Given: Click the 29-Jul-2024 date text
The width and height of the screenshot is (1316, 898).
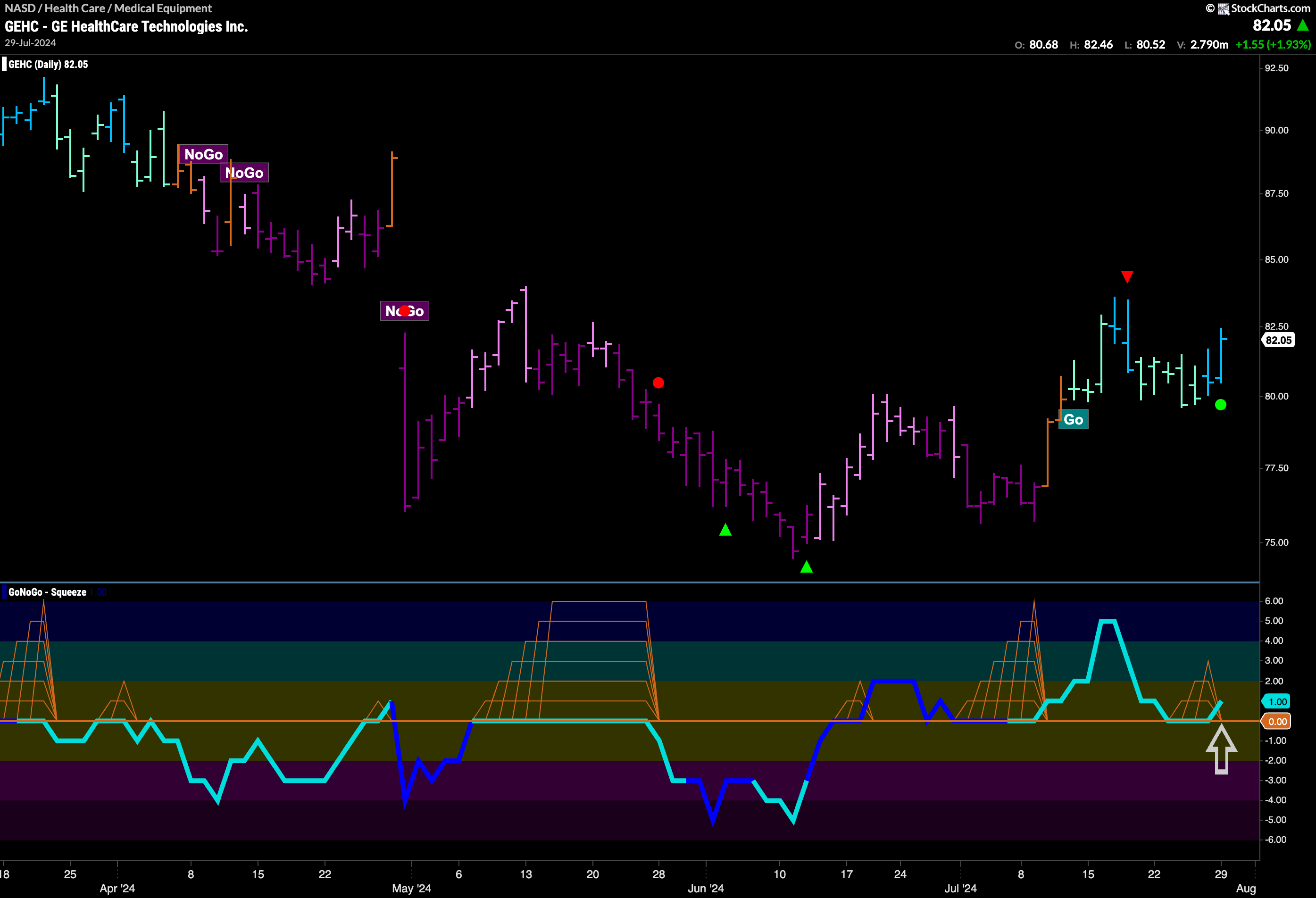Looking at the screenshot, I should [x=30, y=43].
